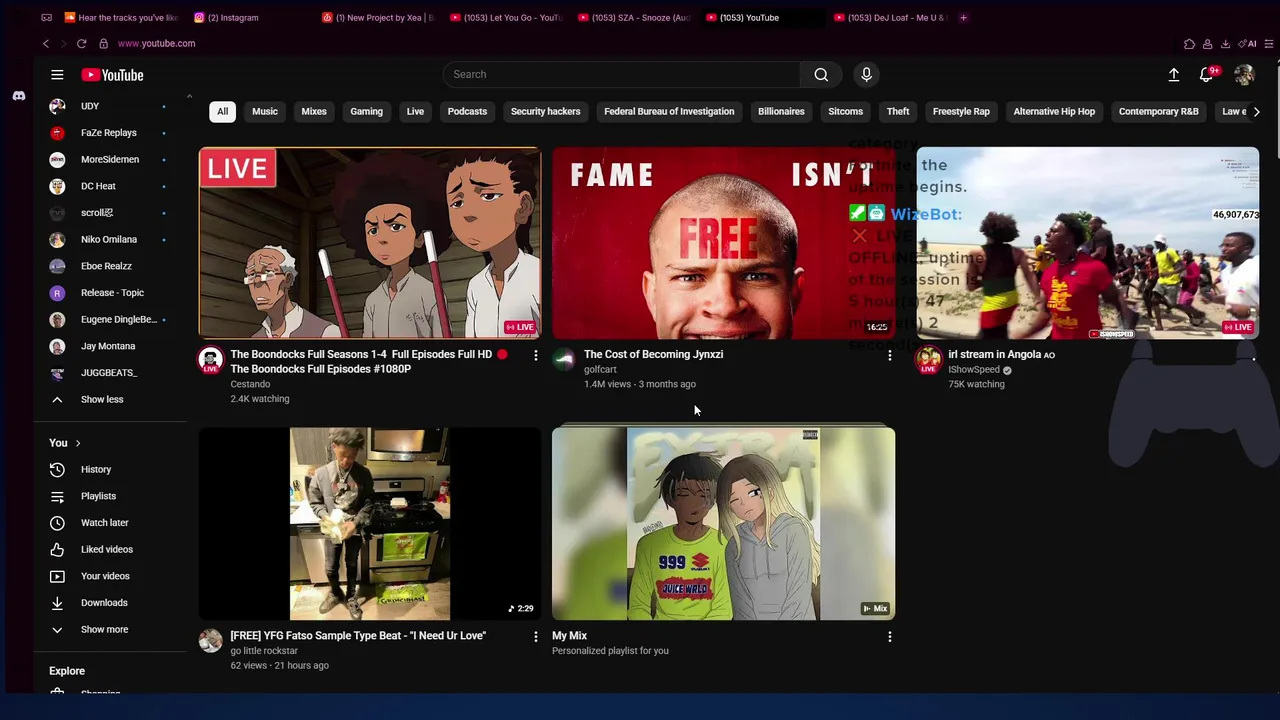Select the Gaming filter chip
Viewport: 1280px width, 720px height.
(x=366, y=112)
